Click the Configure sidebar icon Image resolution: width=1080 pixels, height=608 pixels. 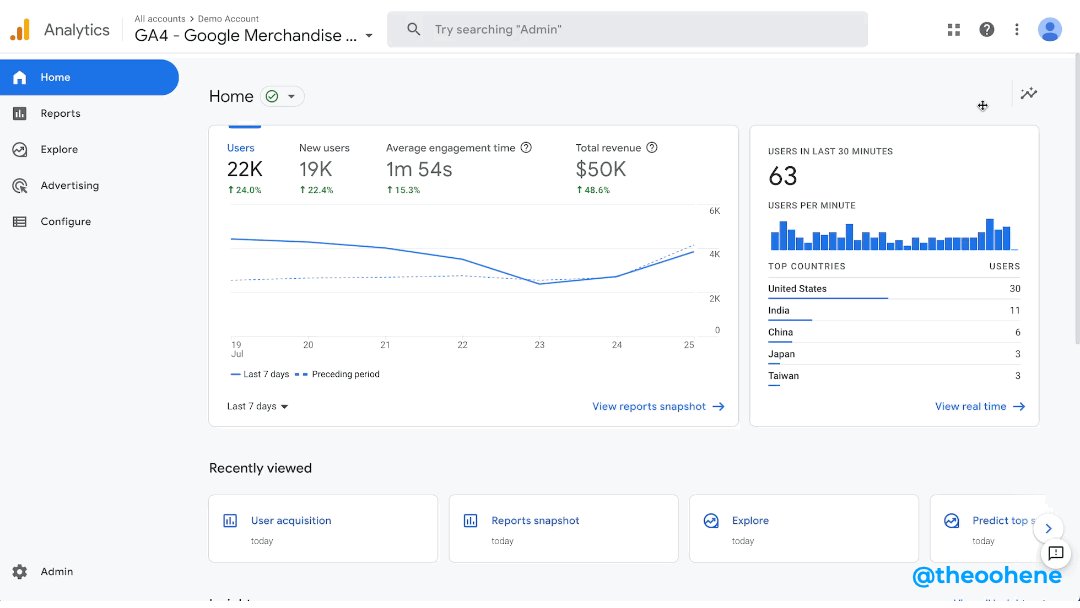pyautogui.click(x=20, y=222)
